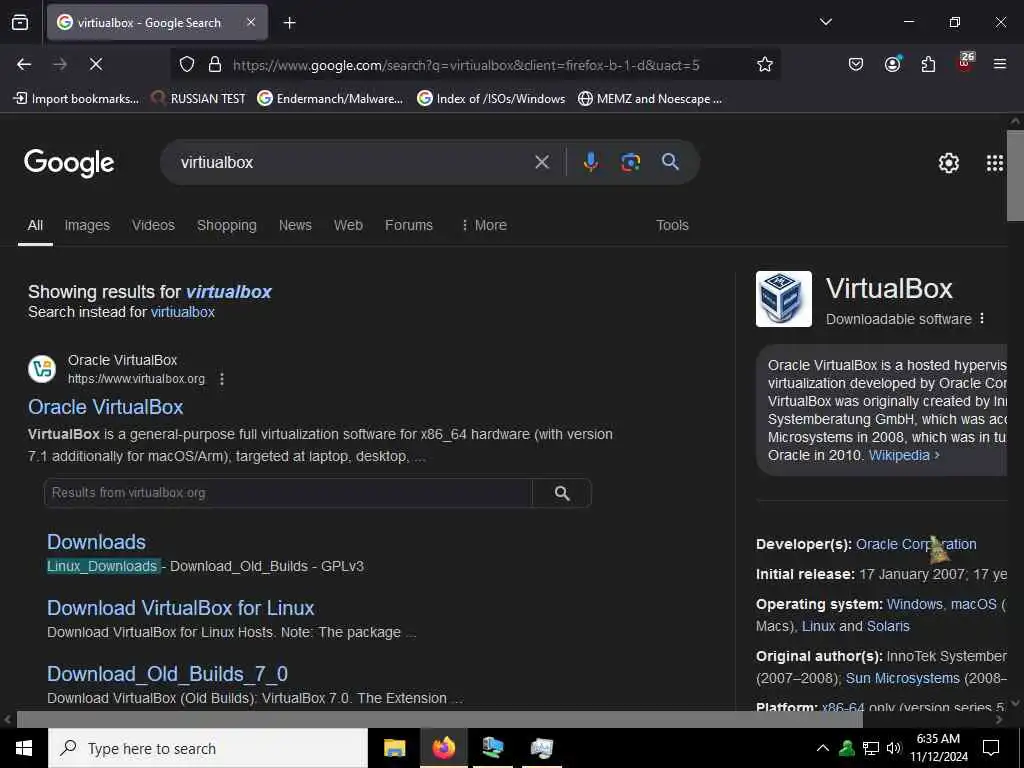Search instead for virtiualbox link
The width and height of the screenshot is (1024, 768).
point(183,312)
